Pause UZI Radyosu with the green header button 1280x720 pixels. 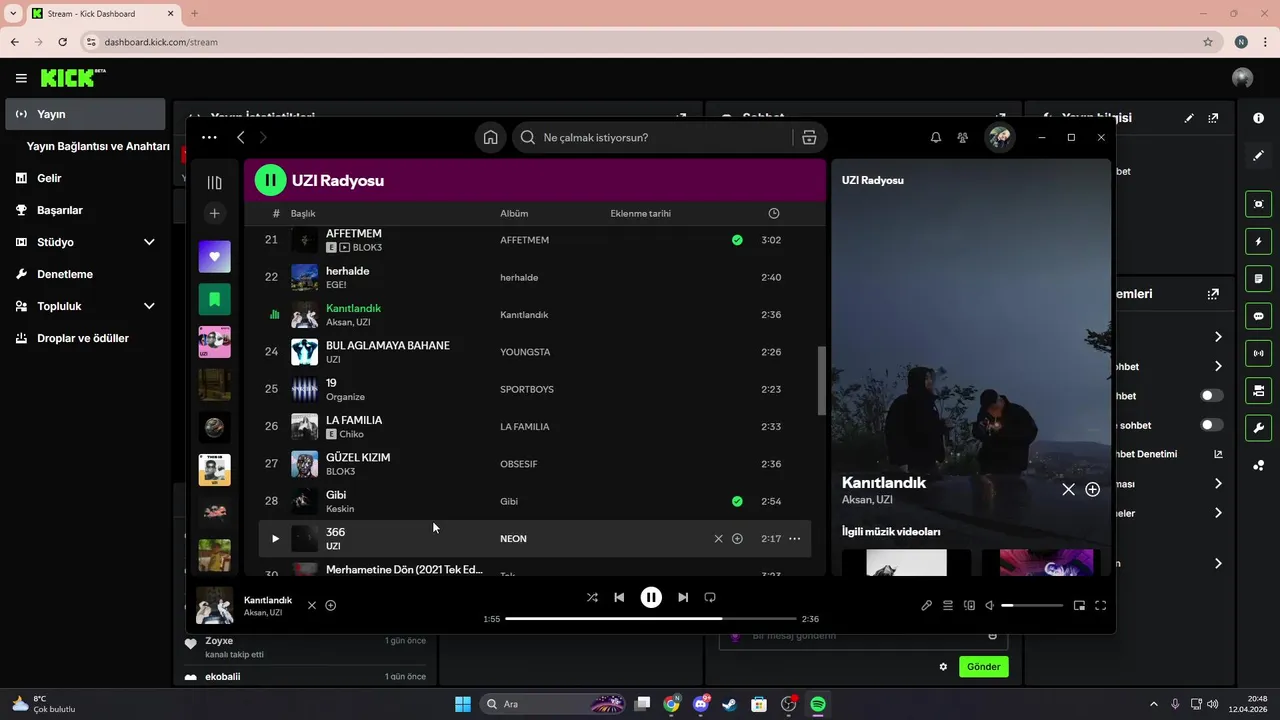pos(270,180)
